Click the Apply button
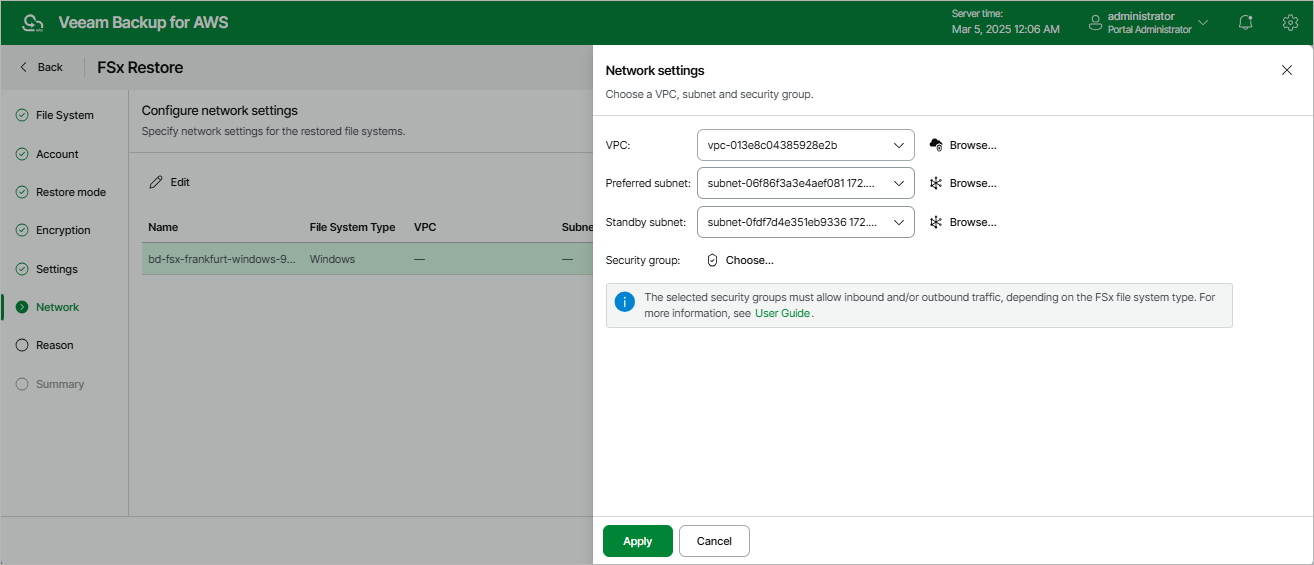This screenshot has height=565, width=1314. point(637,541)
